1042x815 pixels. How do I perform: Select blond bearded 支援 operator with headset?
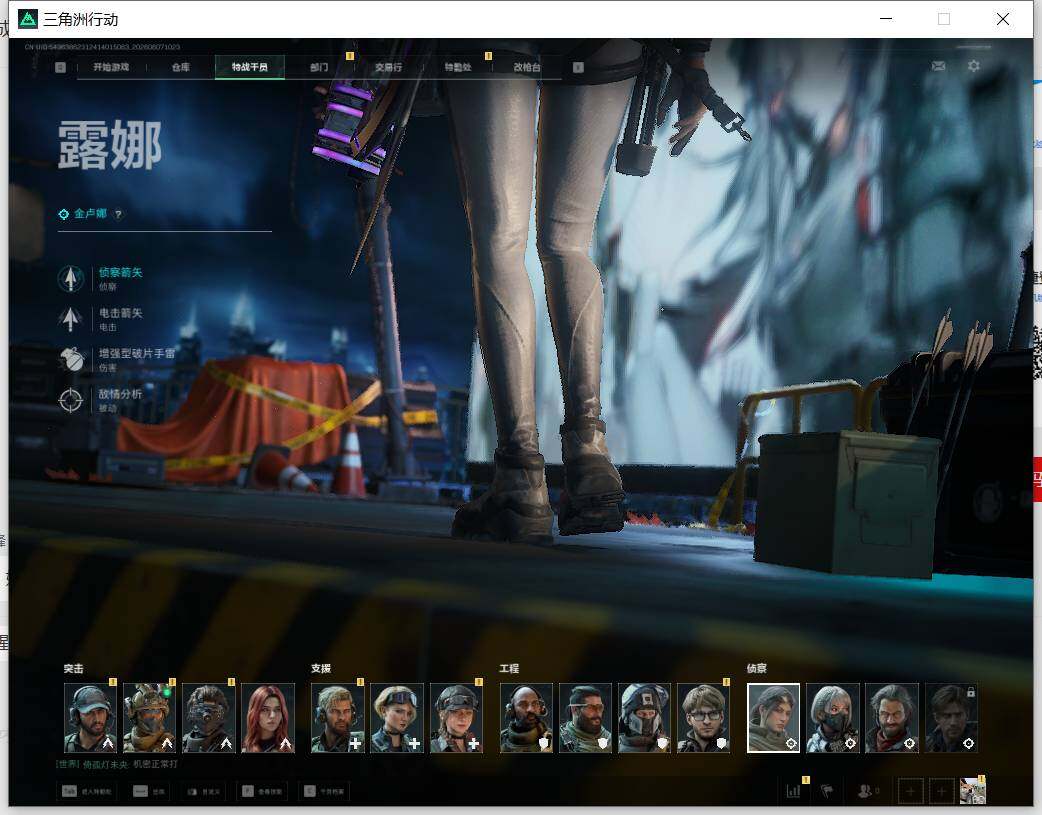338,718
